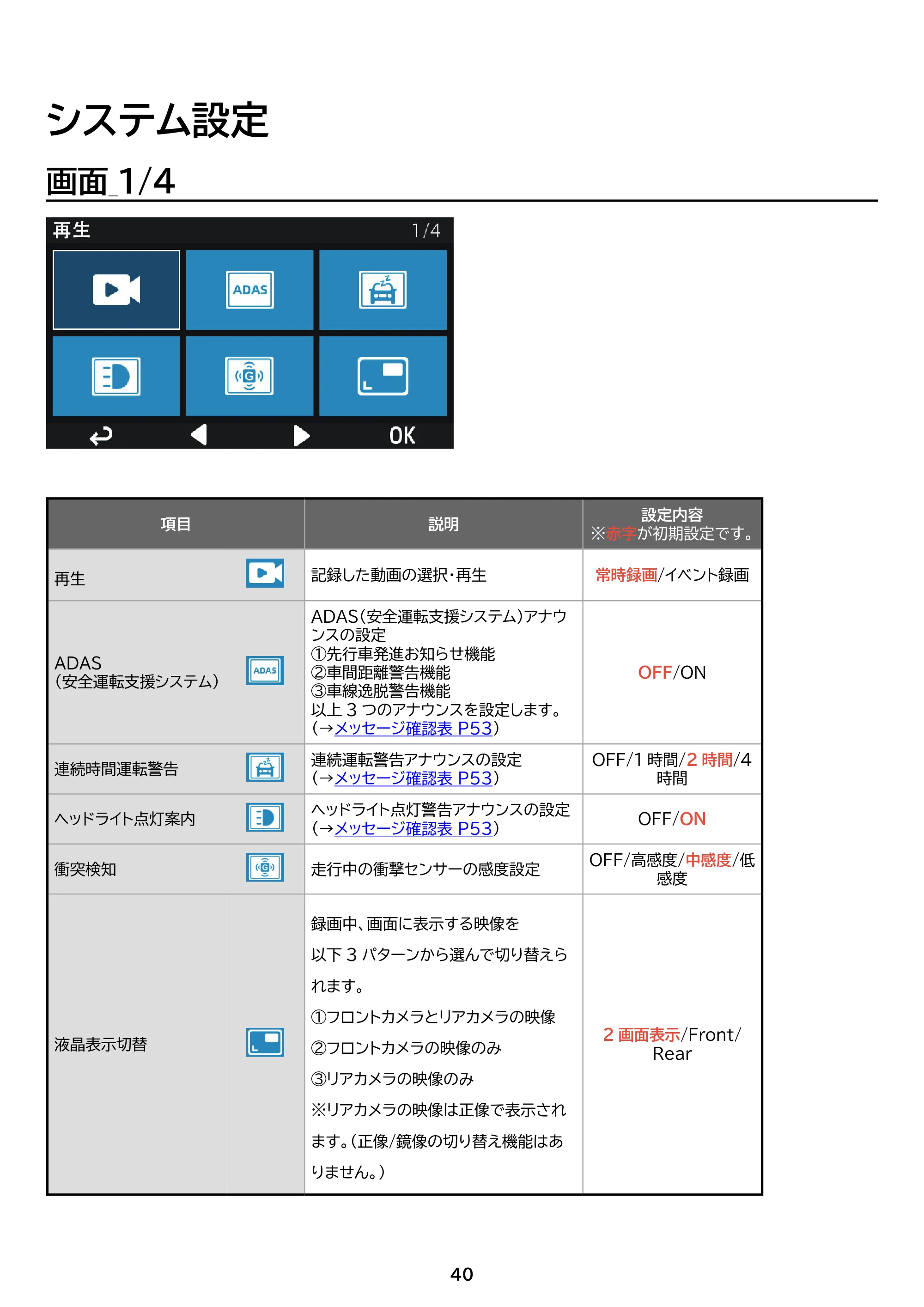Click the 1/4 page indicator on device screen

pyautogui.click(x=426, y=231)
